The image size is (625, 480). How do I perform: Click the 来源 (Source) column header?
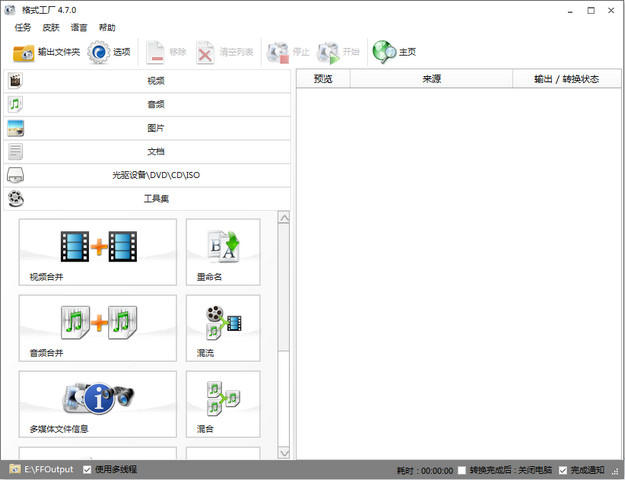tap(431, 79)
